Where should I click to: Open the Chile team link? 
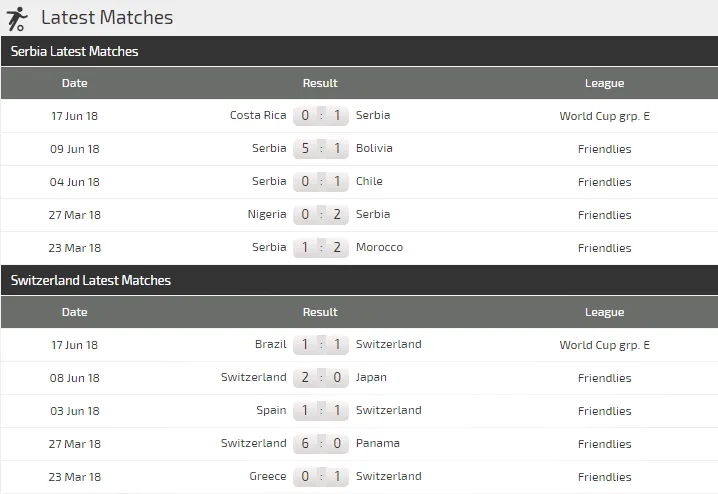point(369,181)
